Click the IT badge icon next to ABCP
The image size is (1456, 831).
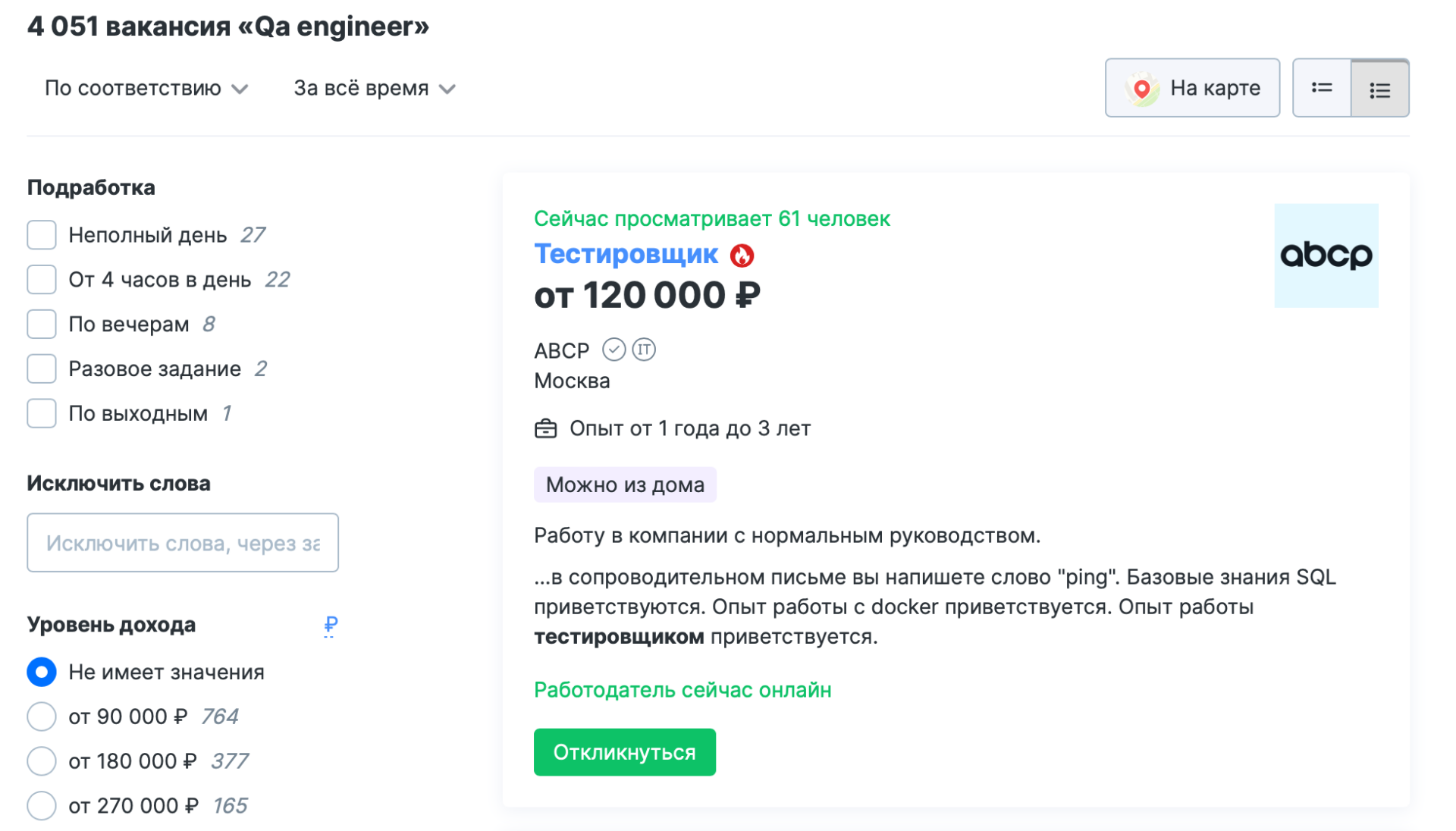644,350
